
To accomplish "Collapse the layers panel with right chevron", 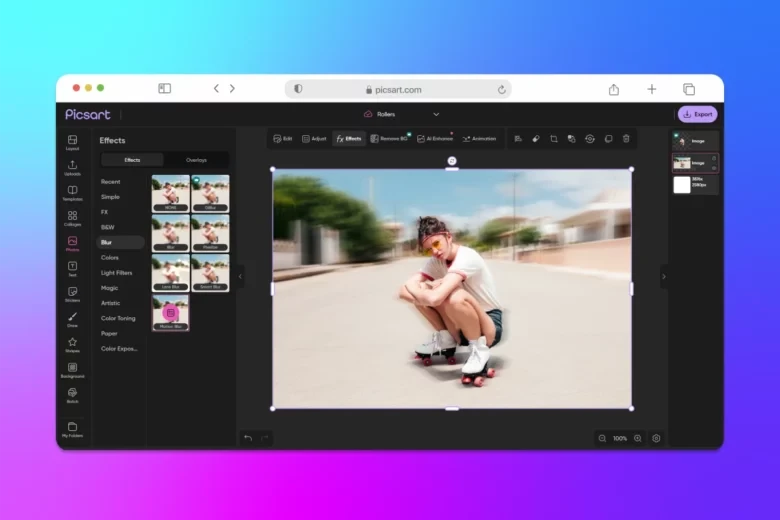I will [663, 277].
